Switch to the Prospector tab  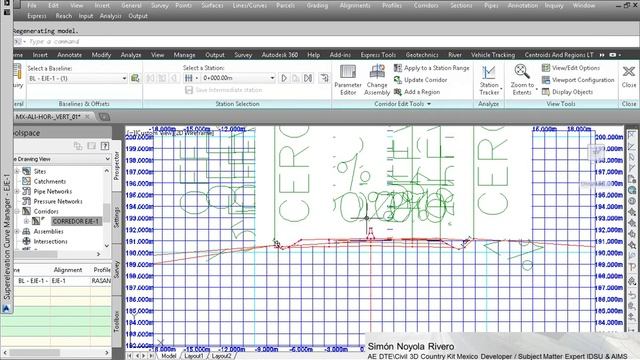point(116,165)
